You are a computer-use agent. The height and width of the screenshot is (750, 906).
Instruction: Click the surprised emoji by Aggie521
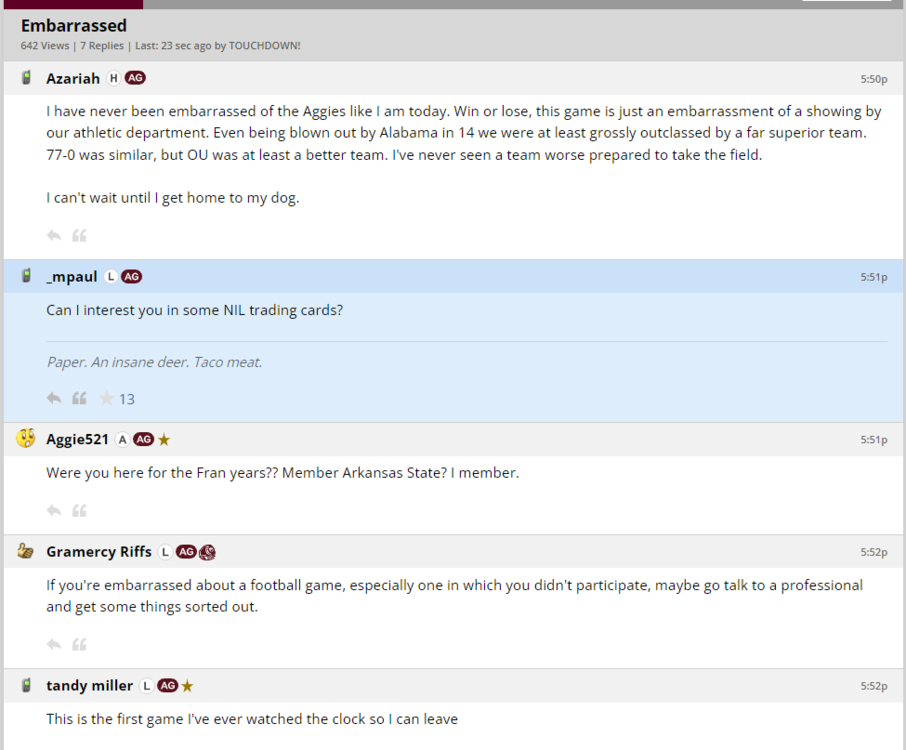tap(26, 438)
